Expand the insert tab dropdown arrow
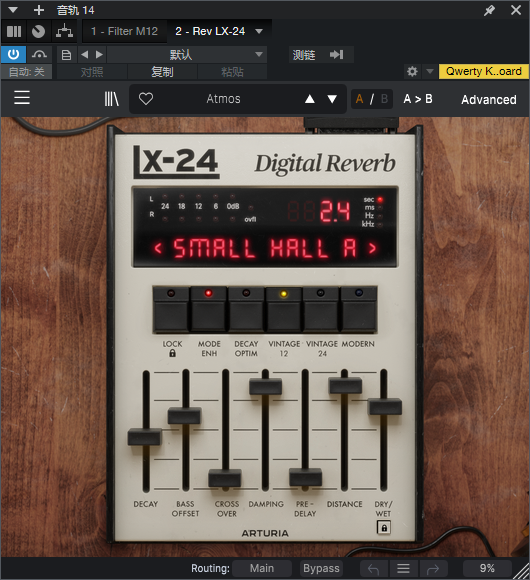530x580 pixels. [x=259, y=31]
